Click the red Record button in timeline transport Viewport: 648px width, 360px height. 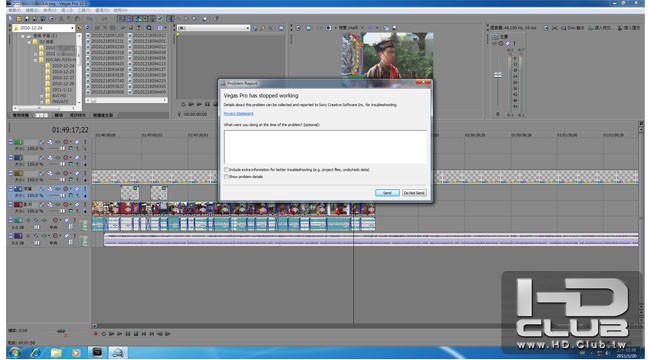(95, 334)
